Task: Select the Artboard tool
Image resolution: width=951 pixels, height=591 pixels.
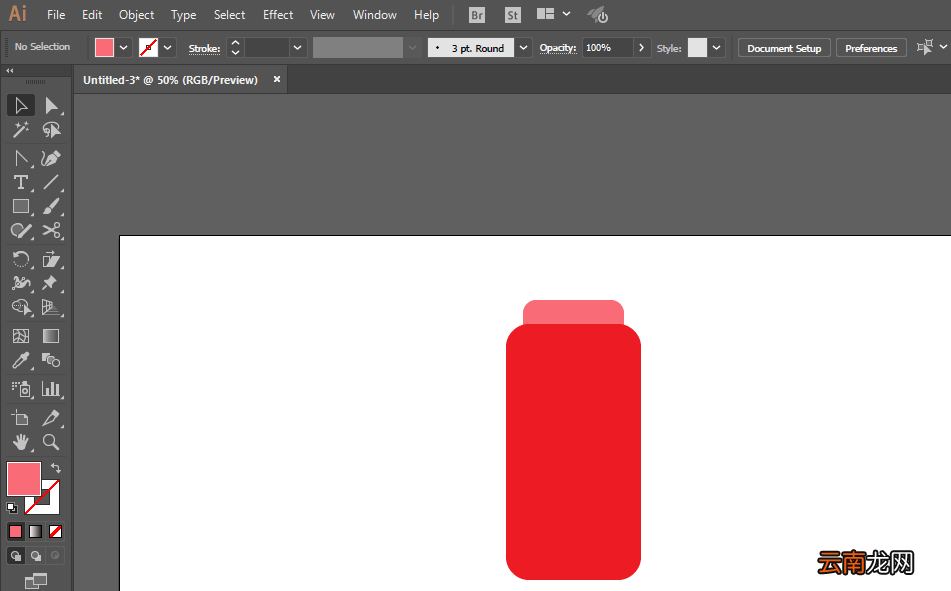Action: click(21, 418)
